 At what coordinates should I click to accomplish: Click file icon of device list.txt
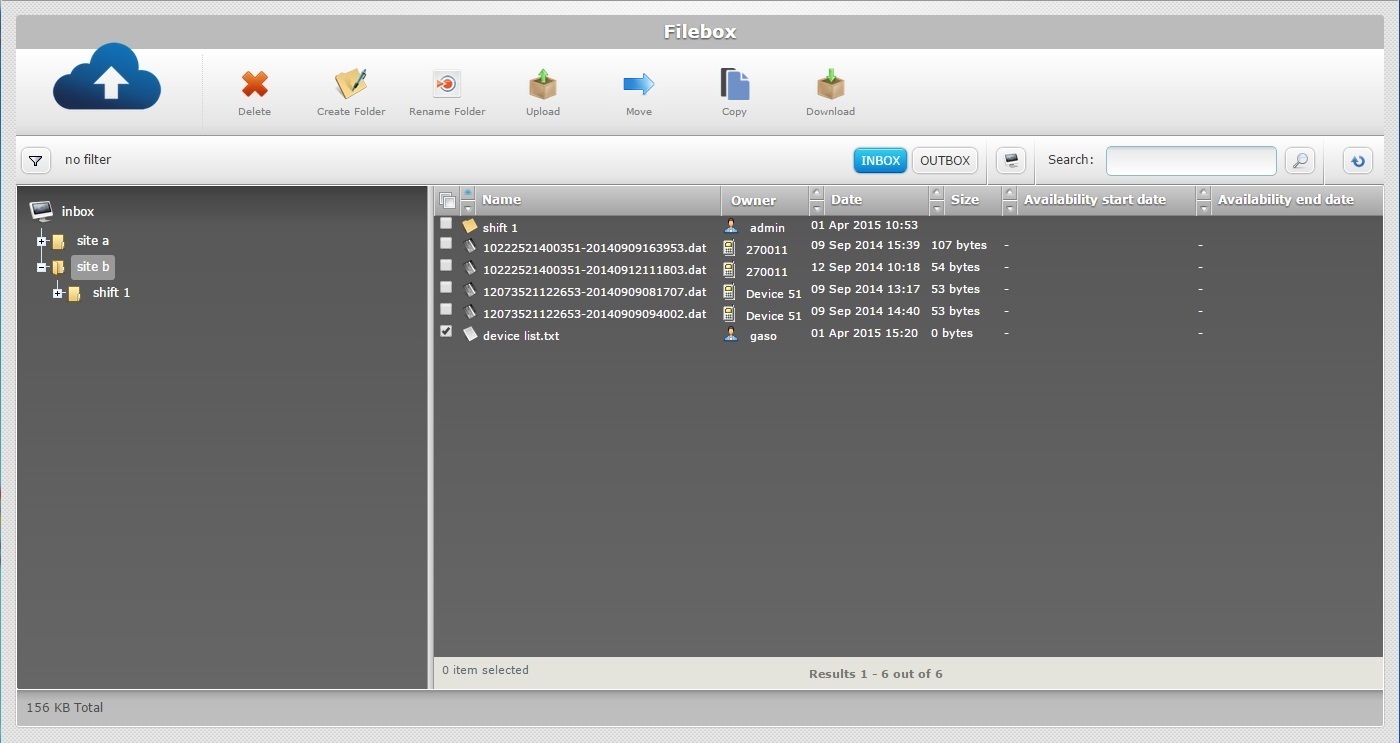(470, 334)
